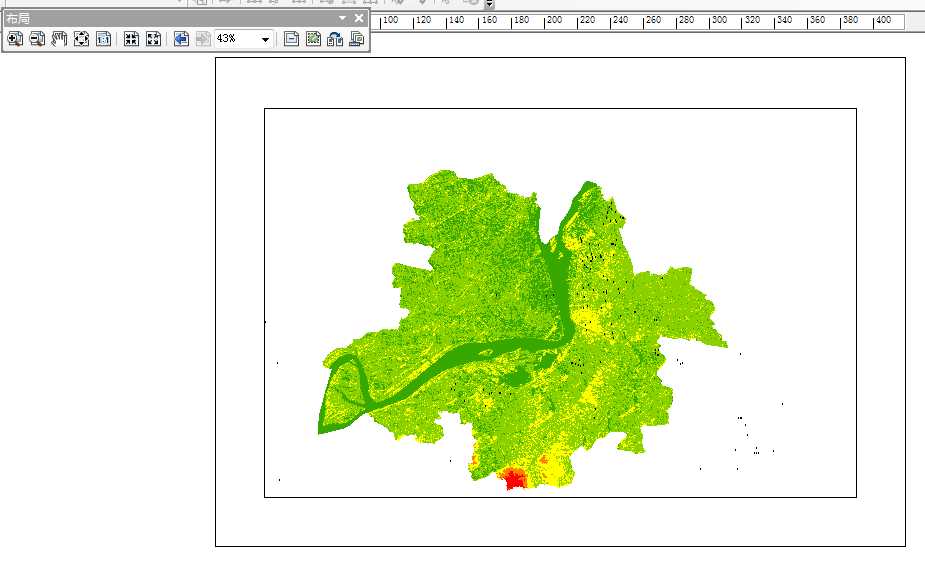The height and width of the screenshot is (561, 925).
Task: Go back to previous layout extent
Action: coord(181,39)
